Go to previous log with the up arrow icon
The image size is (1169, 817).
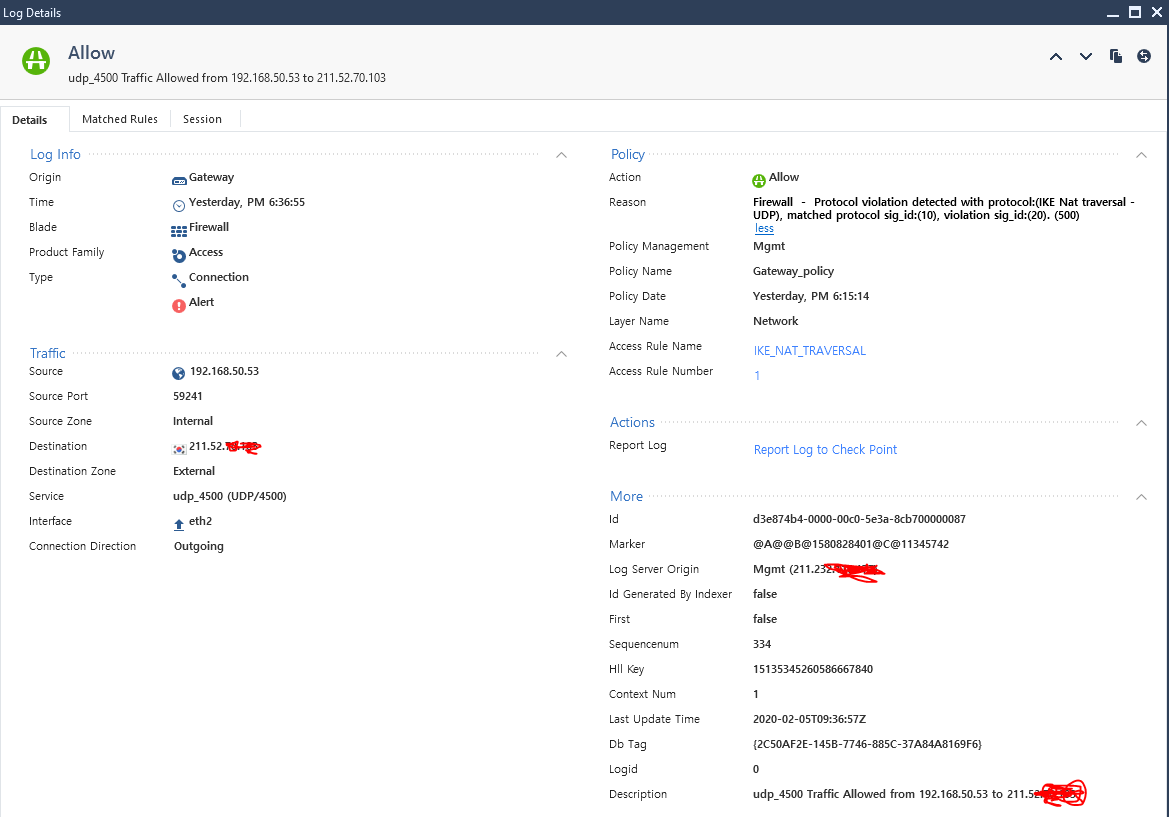[x=1056, y=57]
